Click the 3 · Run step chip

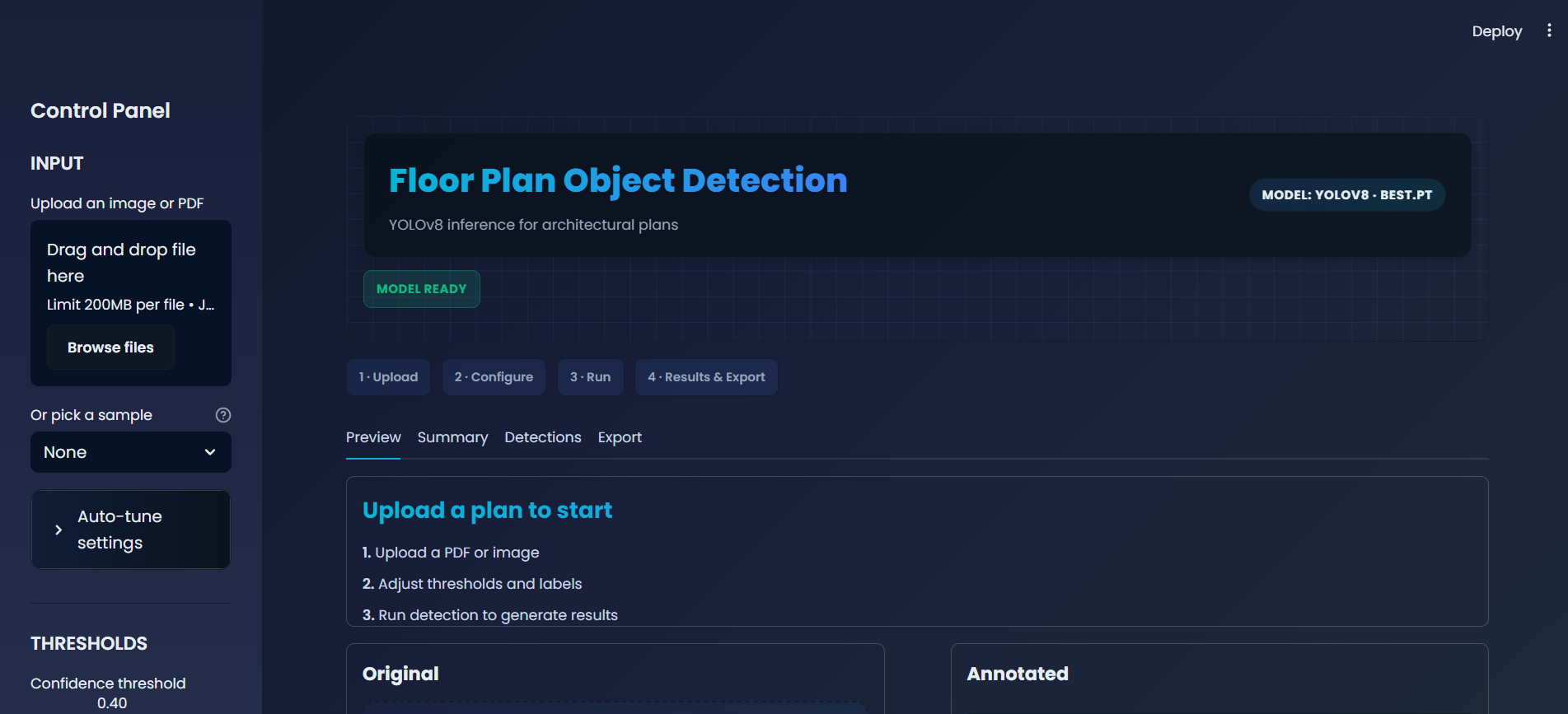(591, 377)
